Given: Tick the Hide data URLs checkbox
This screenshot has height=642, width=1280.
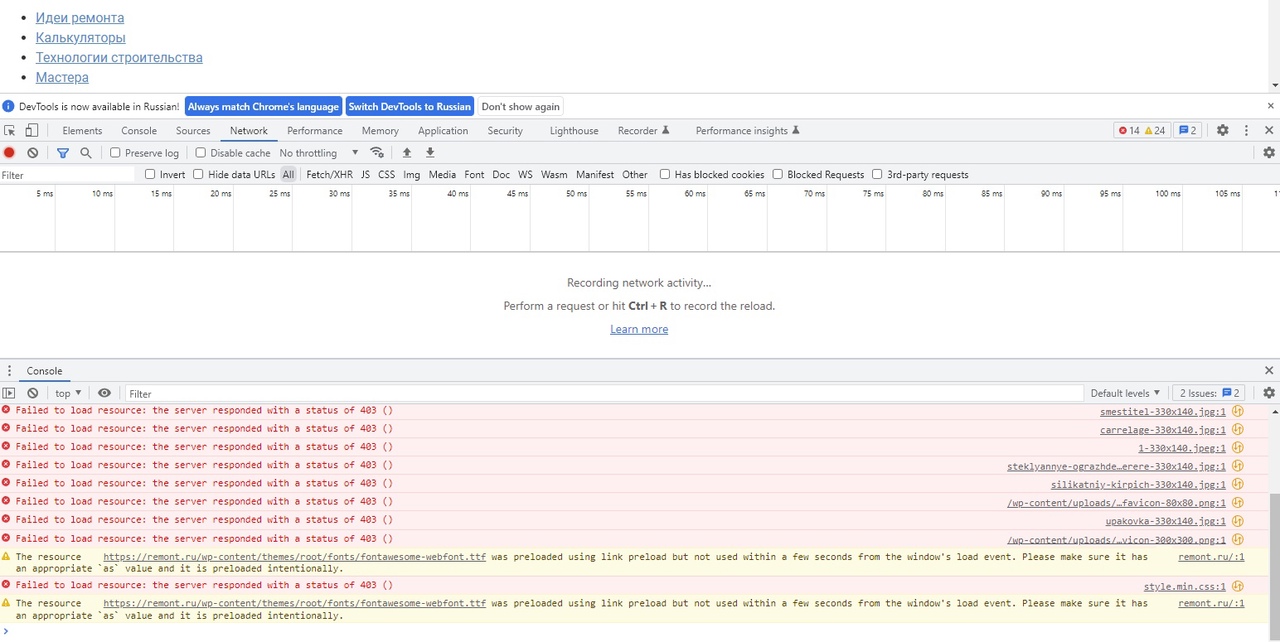Looking at the screenshot, I should click(199, 175).
